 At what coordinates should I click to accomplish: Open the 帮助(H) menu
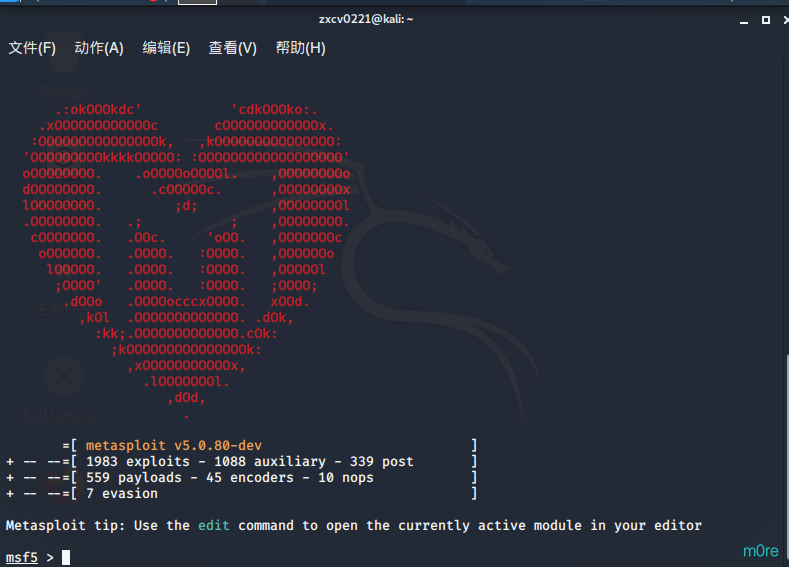click(x=300, y=48)
